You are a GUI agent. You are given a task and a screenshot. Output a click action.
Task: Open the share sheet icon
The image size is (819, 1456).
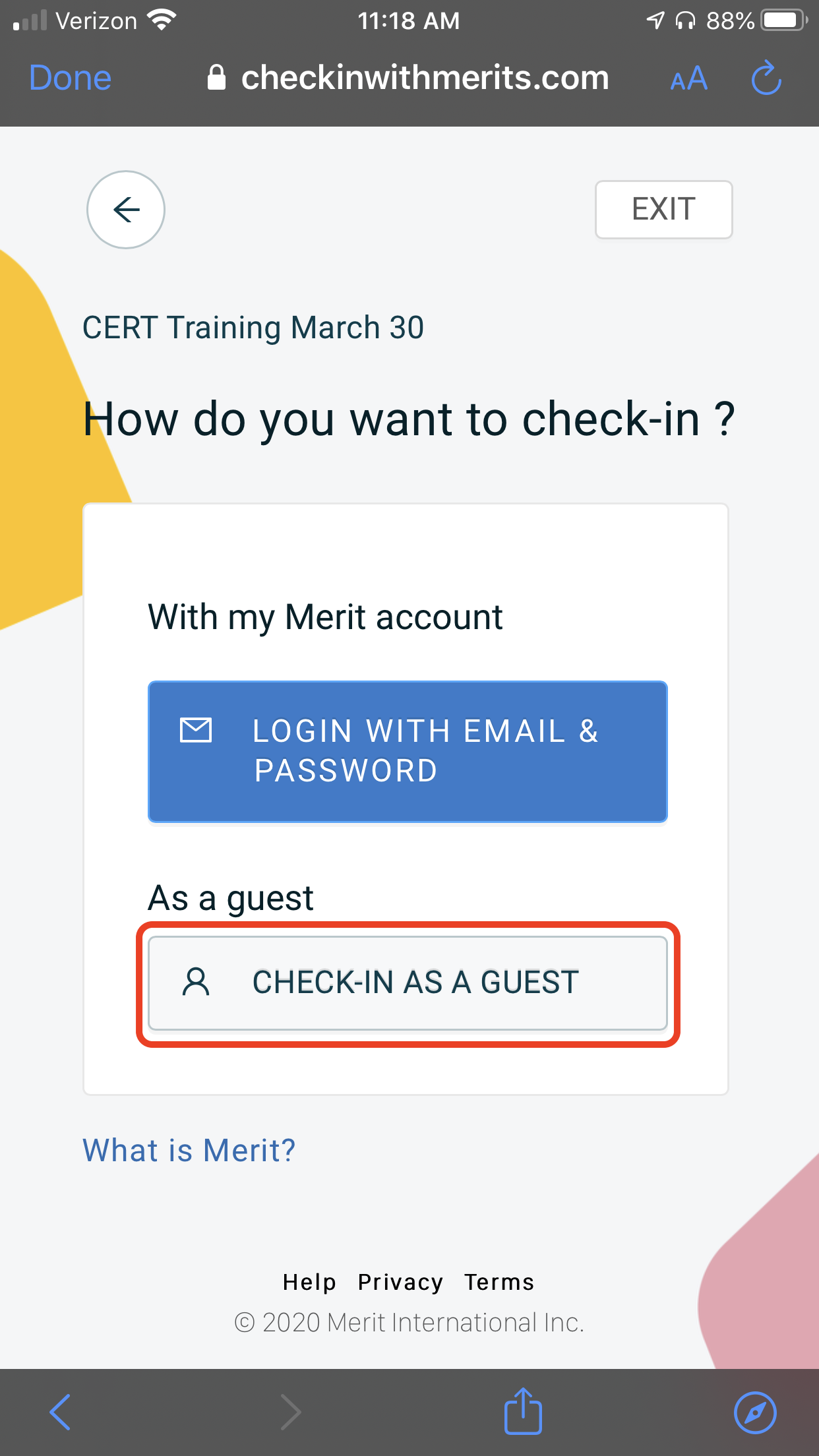(x=523, y=1410)
